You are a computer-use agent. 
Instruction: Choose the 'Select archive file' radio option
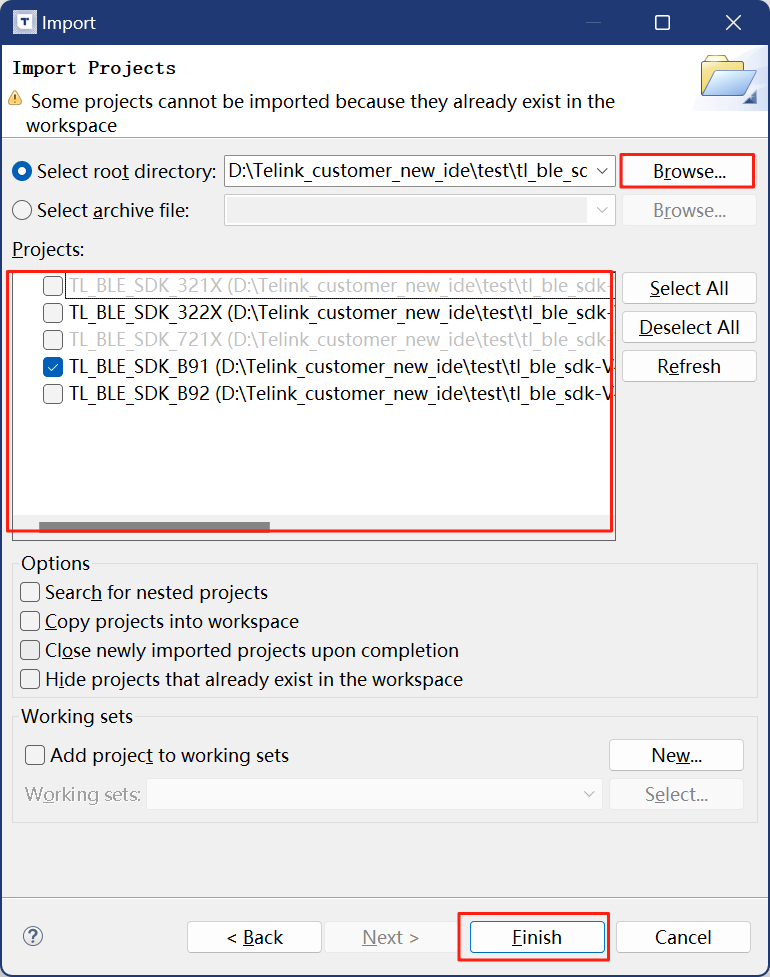[22, 211]
